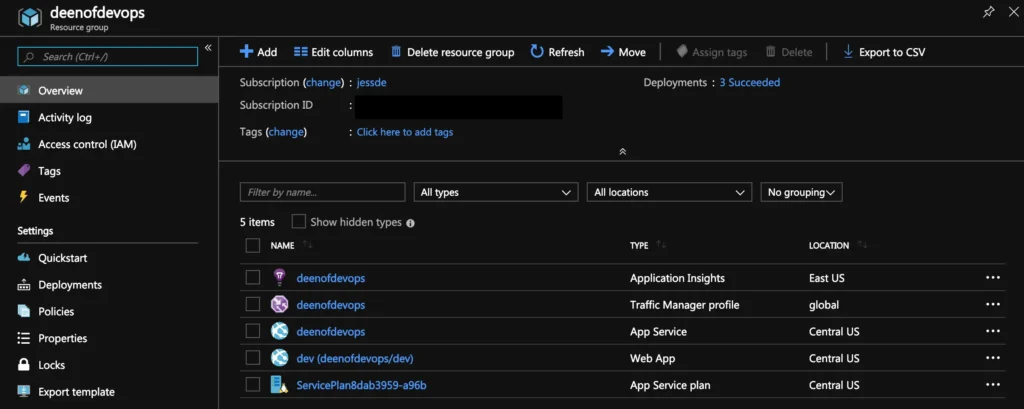Screen dimensions: 1024x409
Task: Click the Delete resource group trash icon
Action: coord(397,52)
